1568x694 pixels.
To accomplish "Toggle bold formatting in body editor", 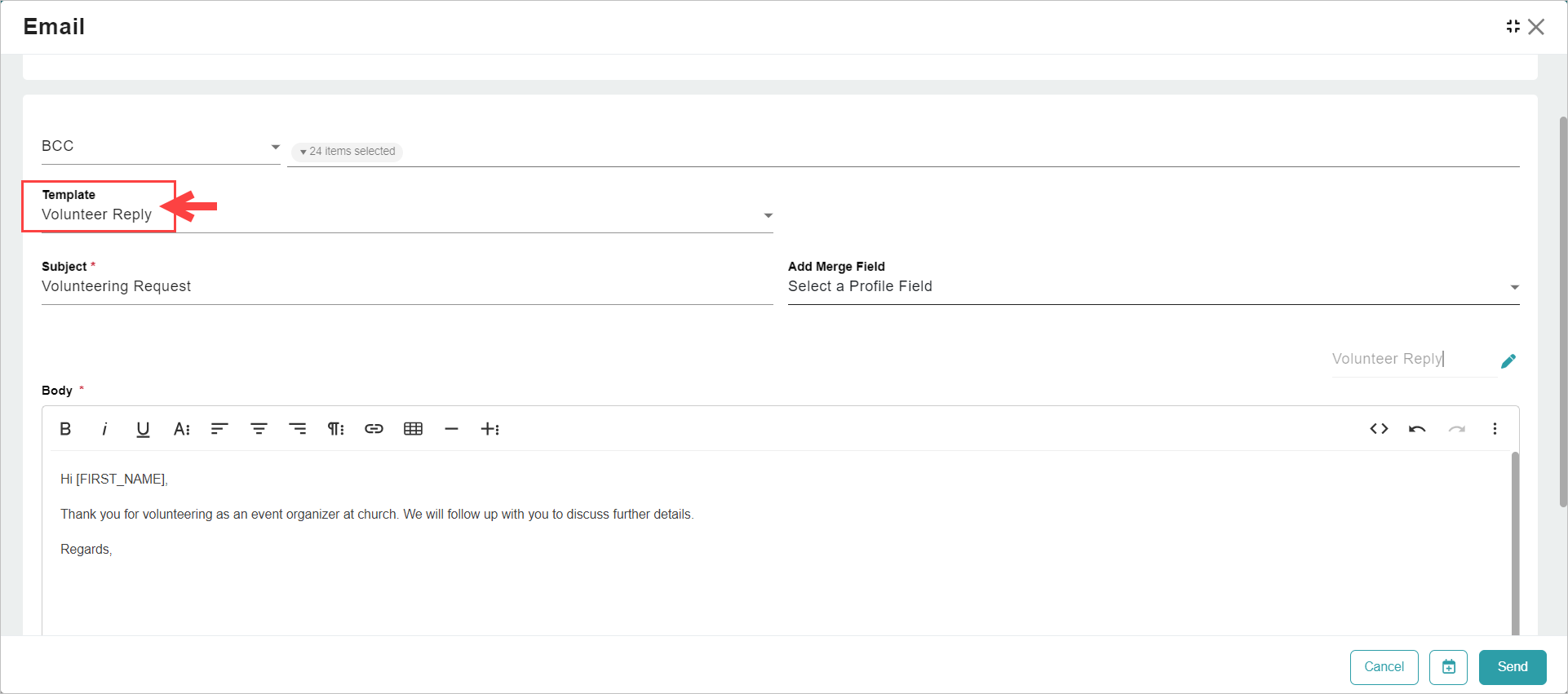I will coord(65,429).
